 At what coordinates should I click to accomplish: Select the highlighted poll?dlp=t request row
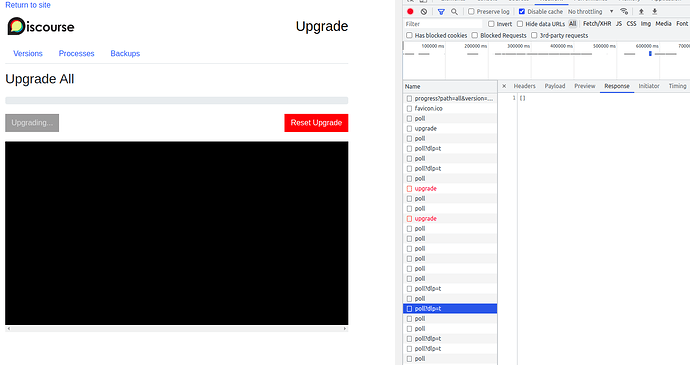point(450,309)
